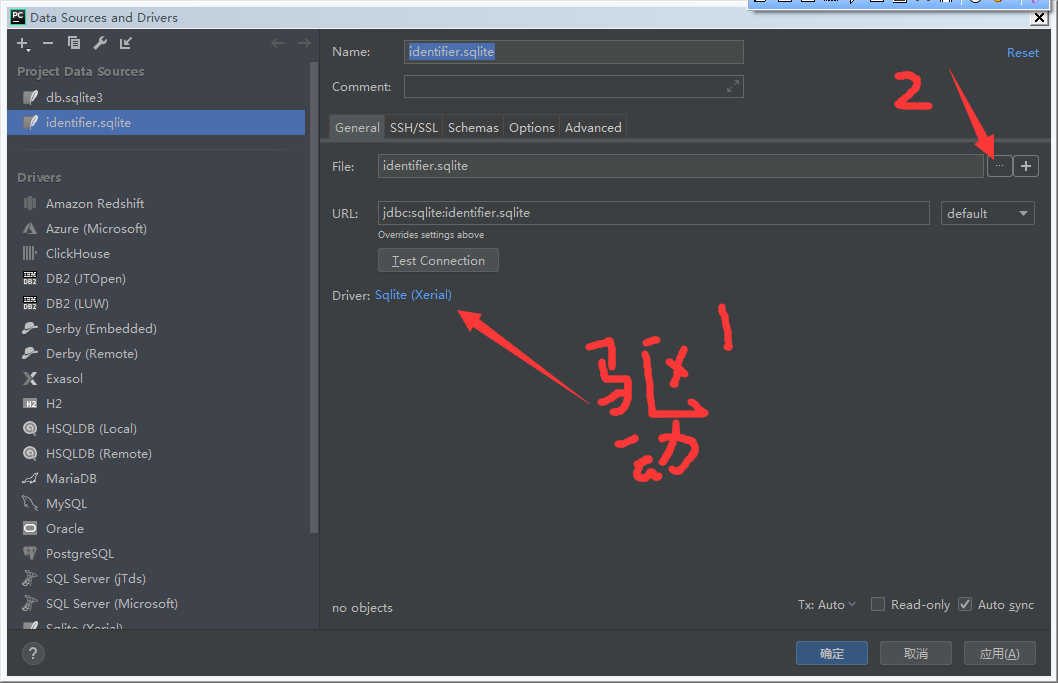Click the Test Connection button
Screen dimensions: 1058x683
click(438, 261)
